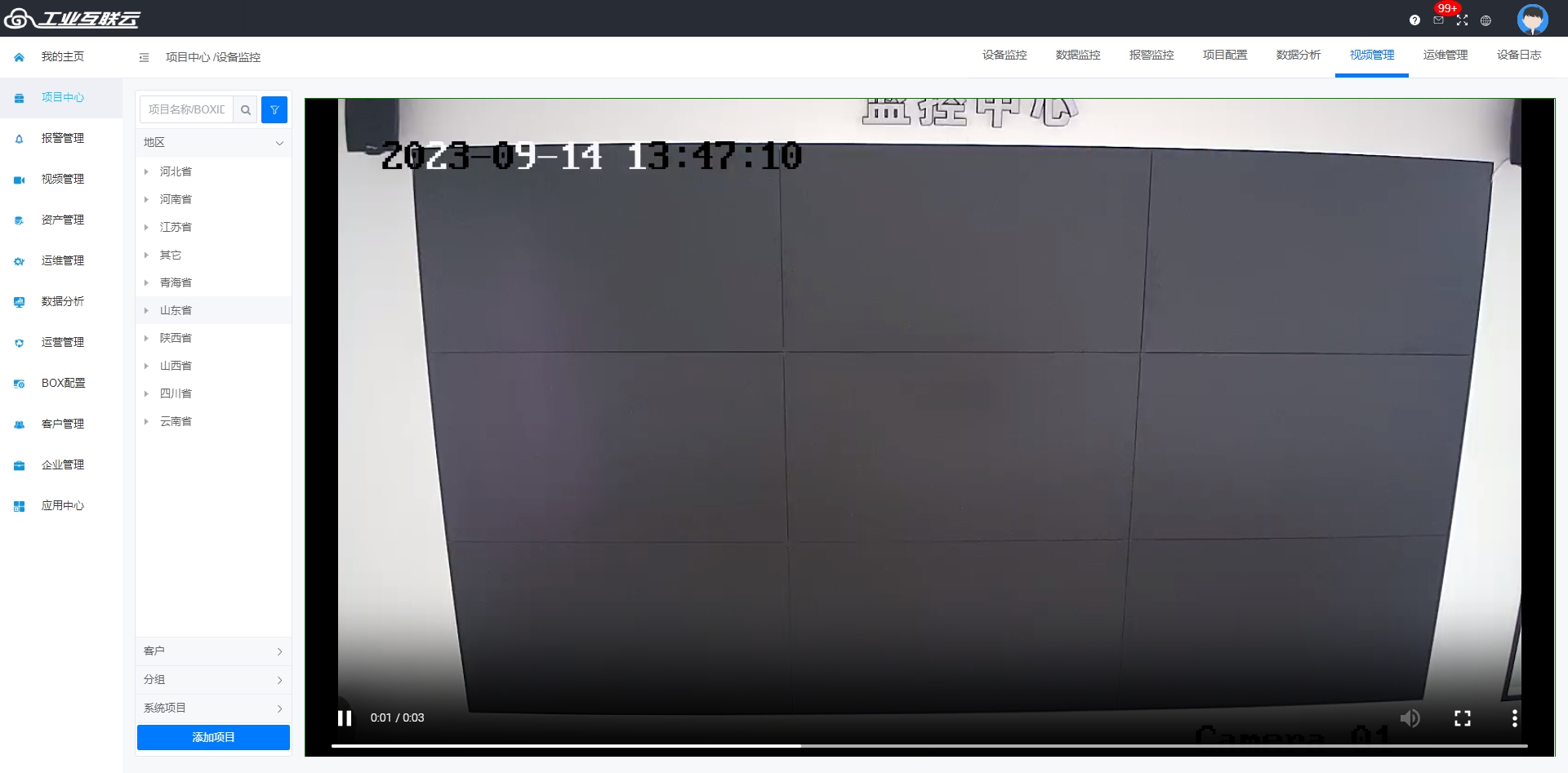Click the 运营管理 sidebar icon
The height and width of the screenshot is (773, 1568).
click(x=19, y=343)
